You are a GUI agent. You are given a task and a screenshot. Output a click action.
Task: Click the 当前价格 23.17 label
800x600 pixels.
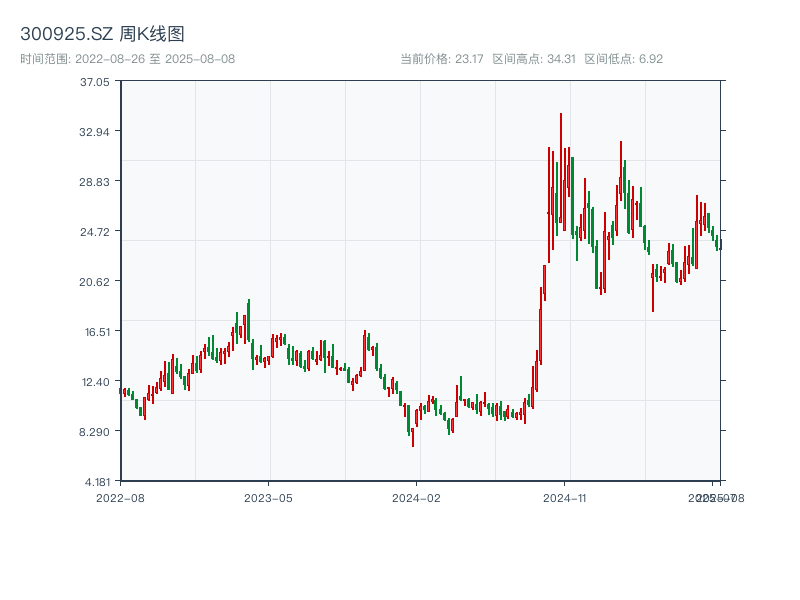(441, 59)
